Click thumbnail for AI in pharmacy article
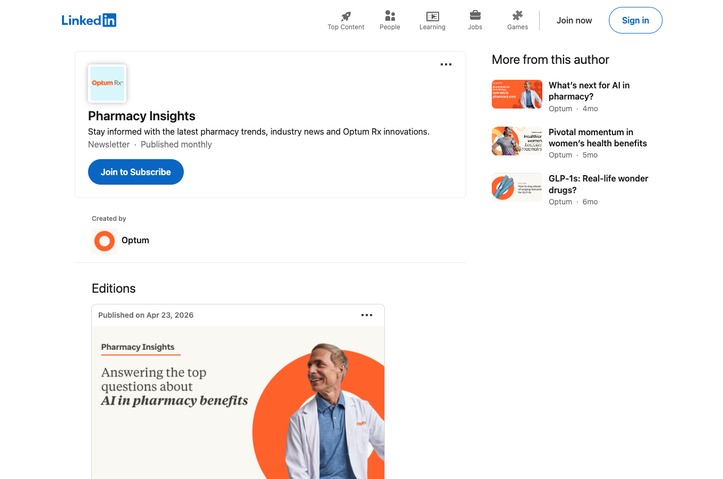This screenshot has width=723, height=479. (517, 94)
